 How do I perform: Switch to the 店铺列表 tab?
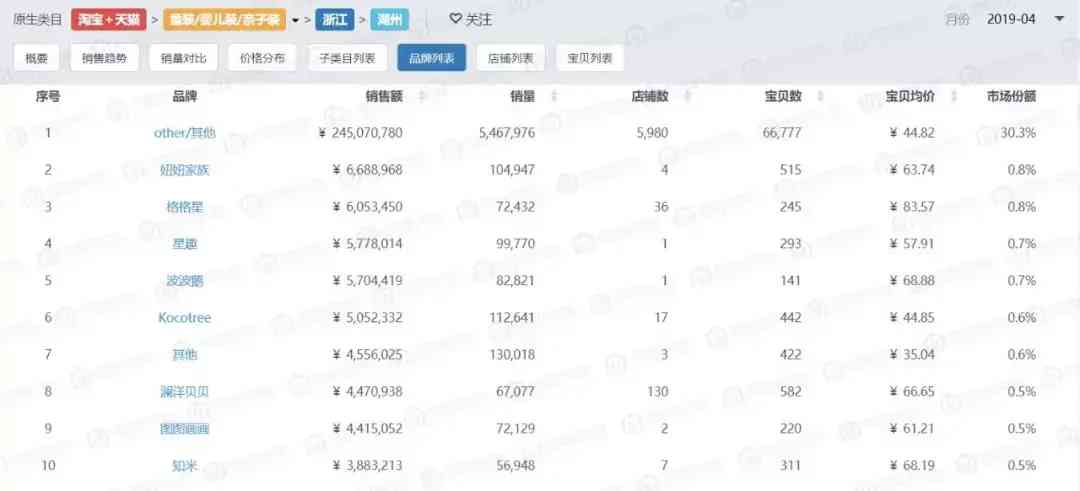click(510, 58)
